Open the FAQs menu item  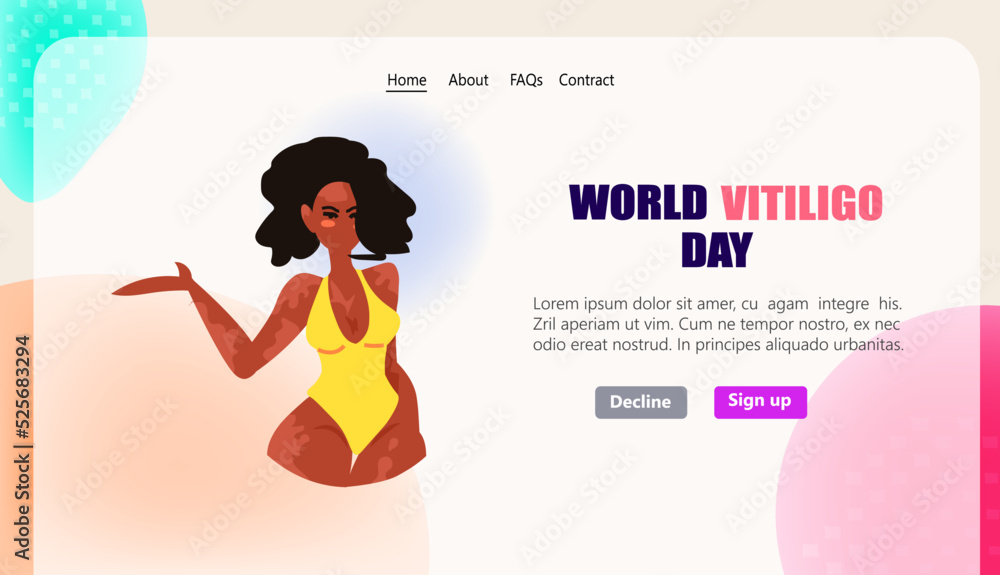click(x=526, y=80)
